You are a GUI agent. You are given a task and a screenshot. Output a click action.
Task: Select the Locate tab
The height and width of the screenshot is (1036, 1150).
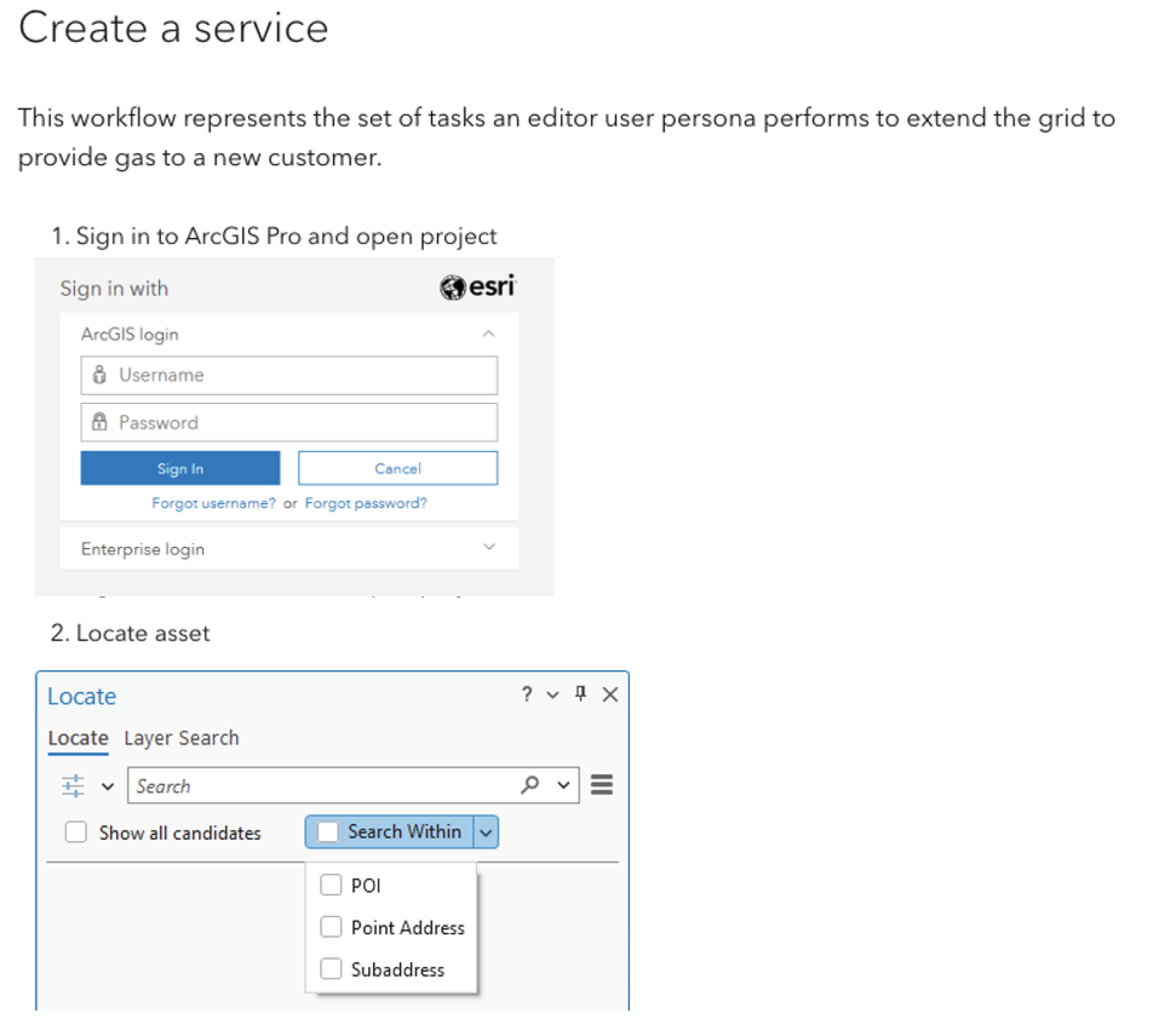pos(78,737)
